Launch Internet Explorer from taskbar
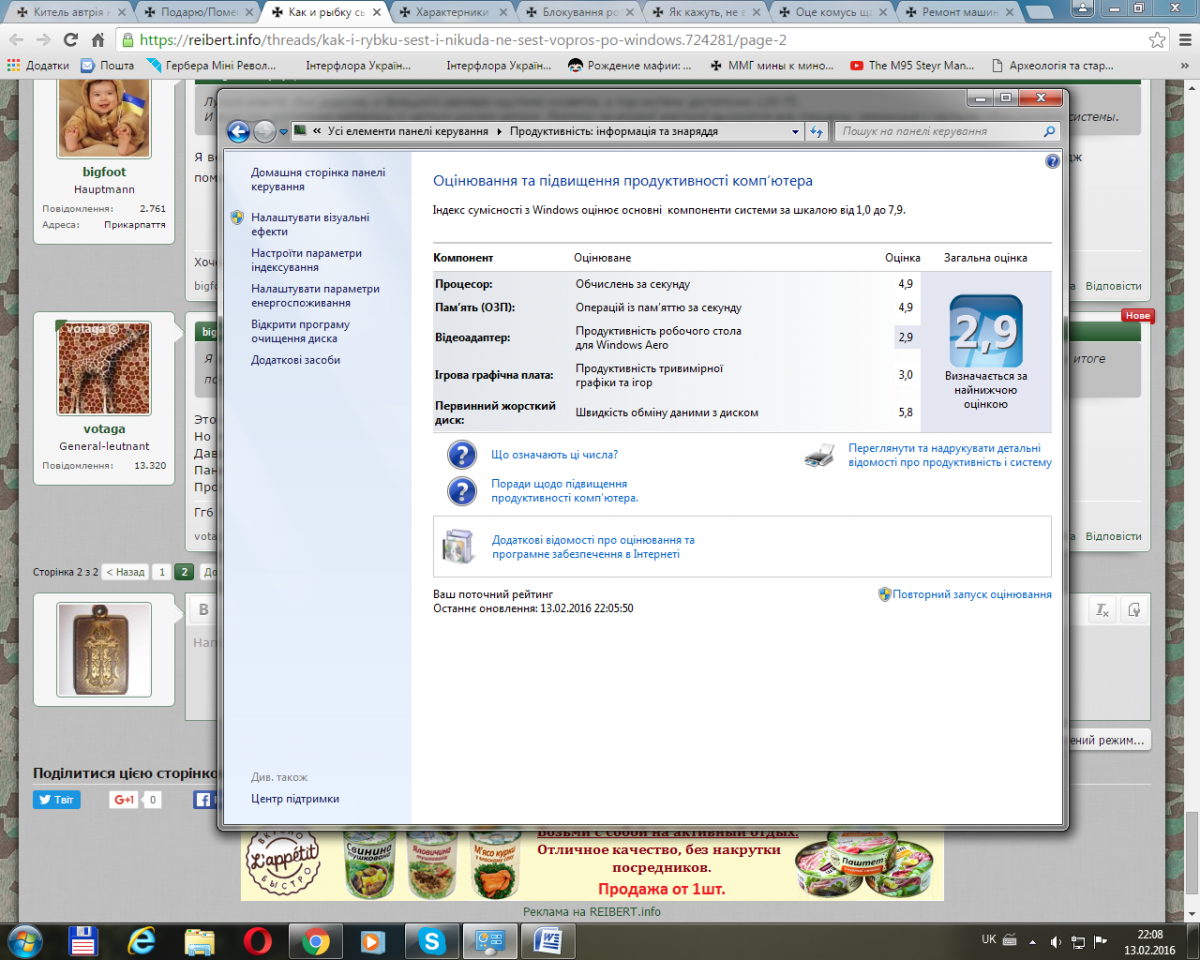The width and height of the screenshot is (1200, 960). (141, 940)
